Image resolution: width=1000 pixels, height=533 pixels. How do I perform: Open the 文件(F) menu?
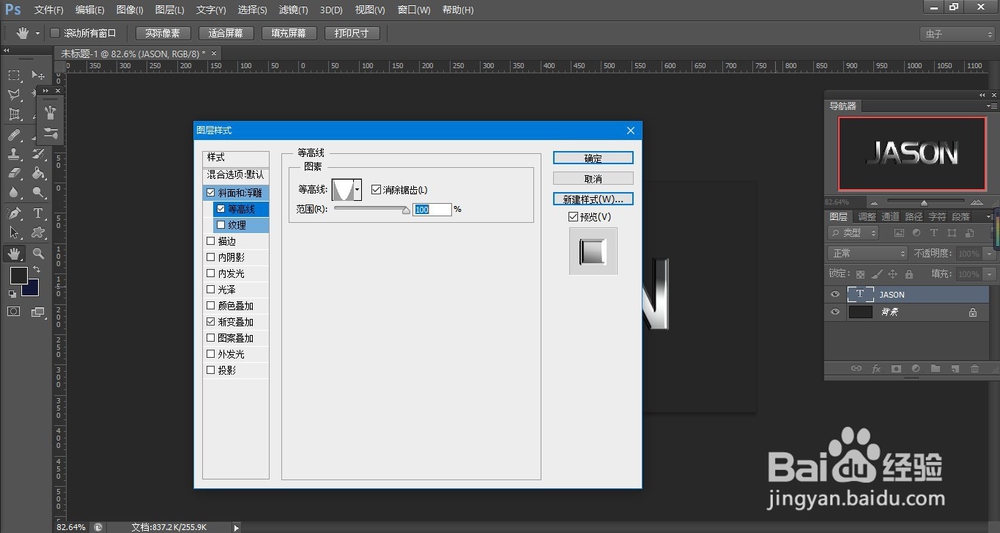(48, 10)
